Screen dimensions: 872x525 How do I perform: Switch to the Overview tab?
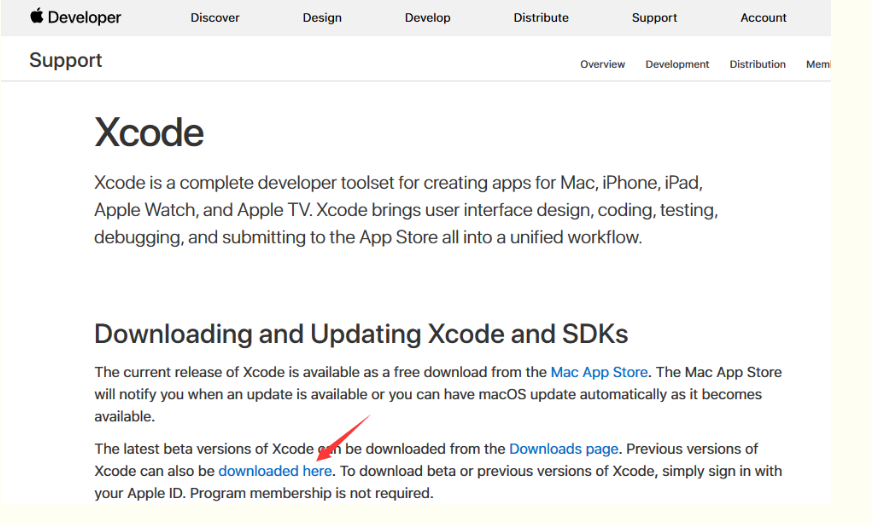[x=602, y=64]
